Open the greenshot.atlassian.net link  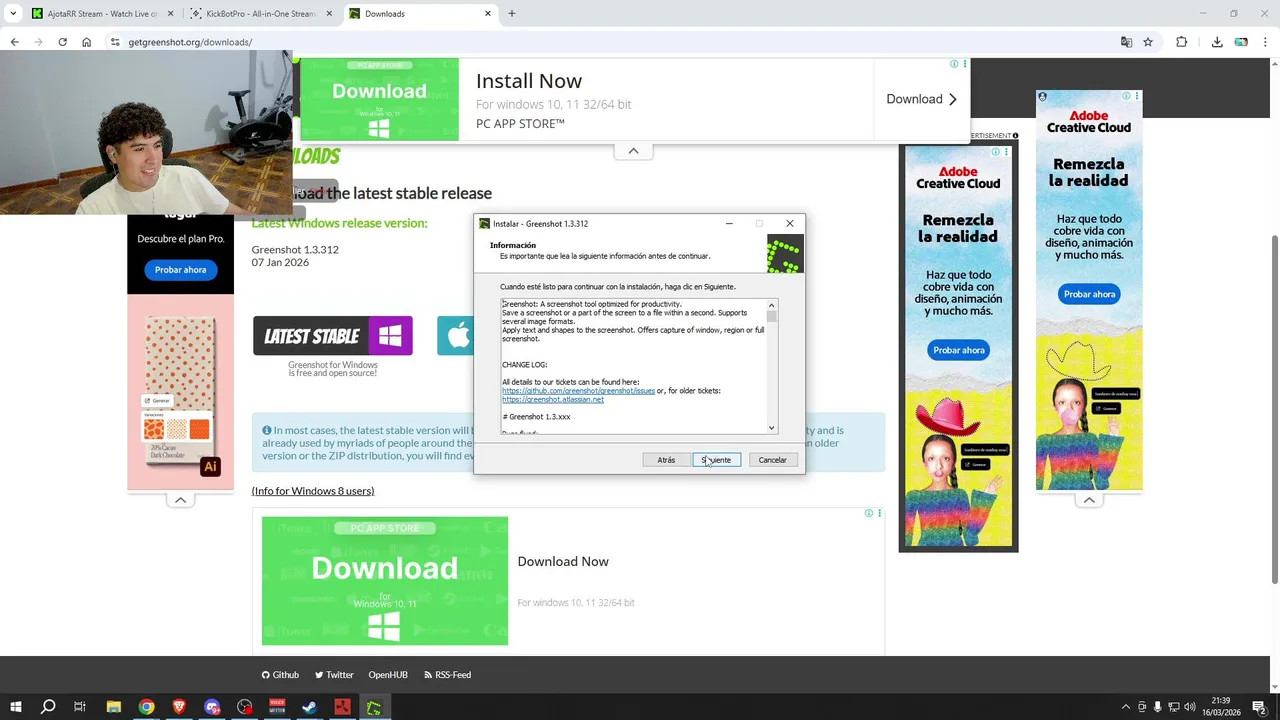553,400
